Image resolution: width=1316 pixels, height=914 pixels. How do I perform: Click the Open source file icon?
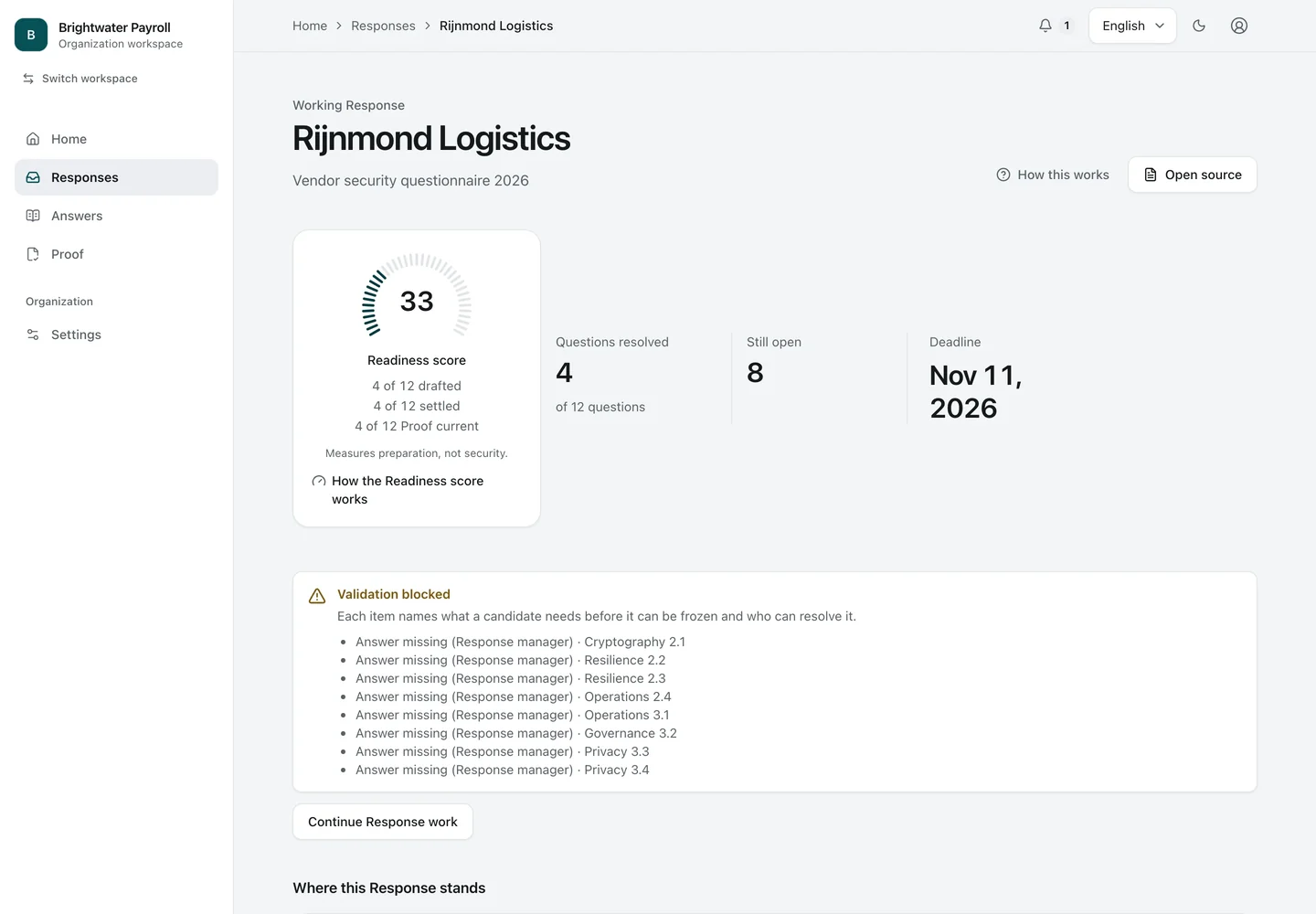1151,175
